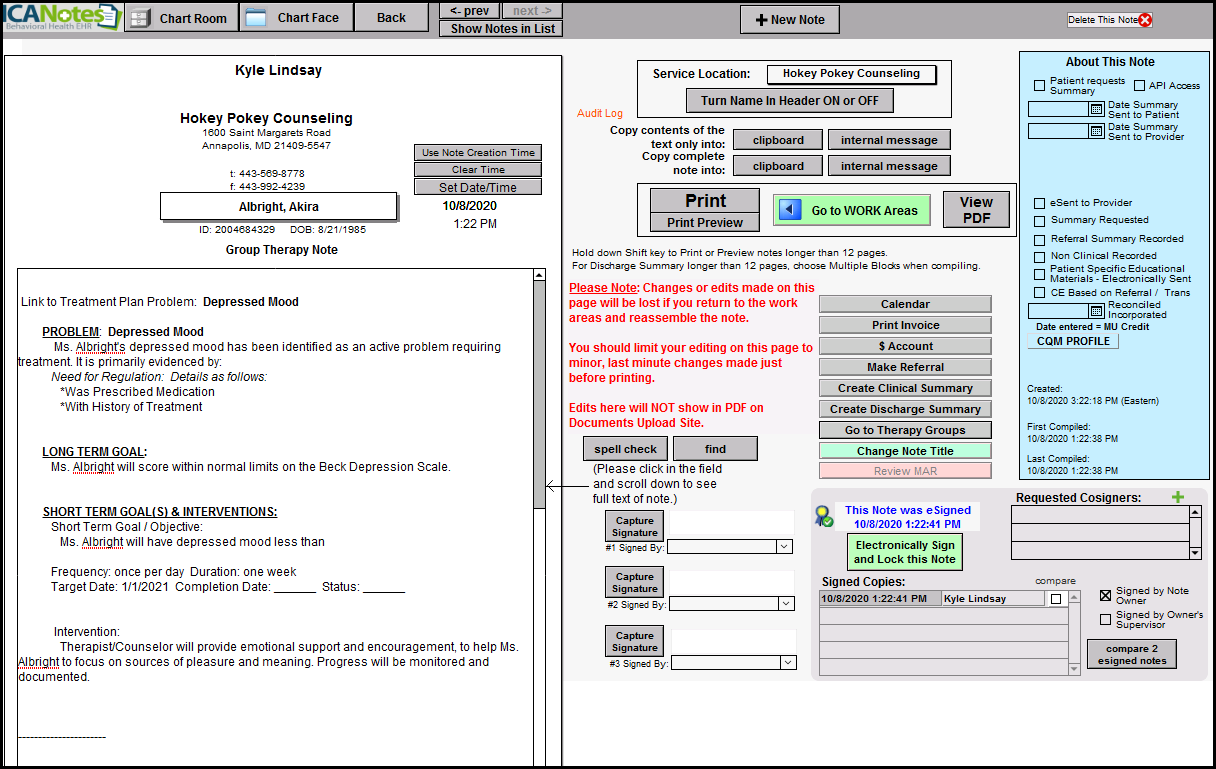Screen dimensions: 1216x769
Task: Check the Patient requests Summary box
Action: [x=1040, y=86]
